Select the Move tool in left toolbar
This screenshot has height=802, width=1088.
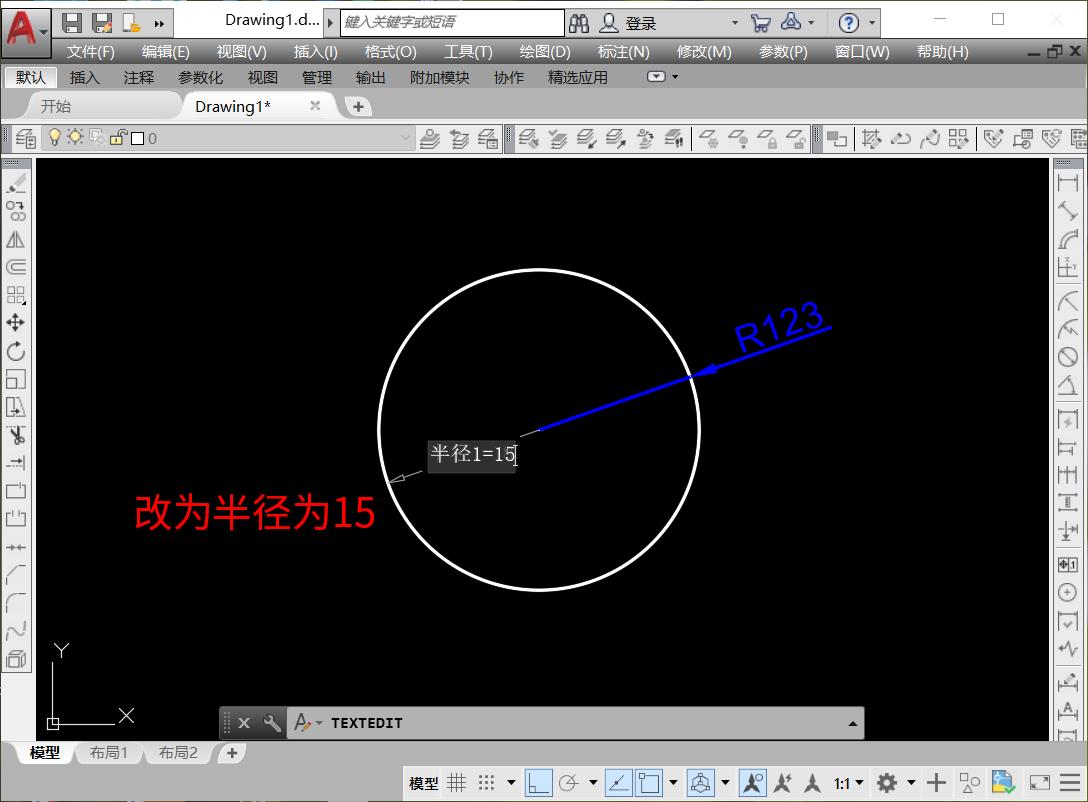[x=16, y=322]
